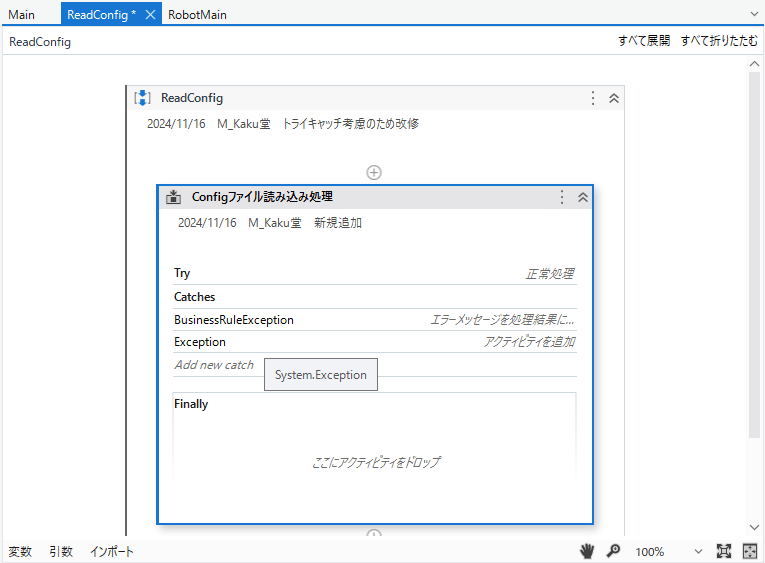Click the Finally section label

(191, 404)
